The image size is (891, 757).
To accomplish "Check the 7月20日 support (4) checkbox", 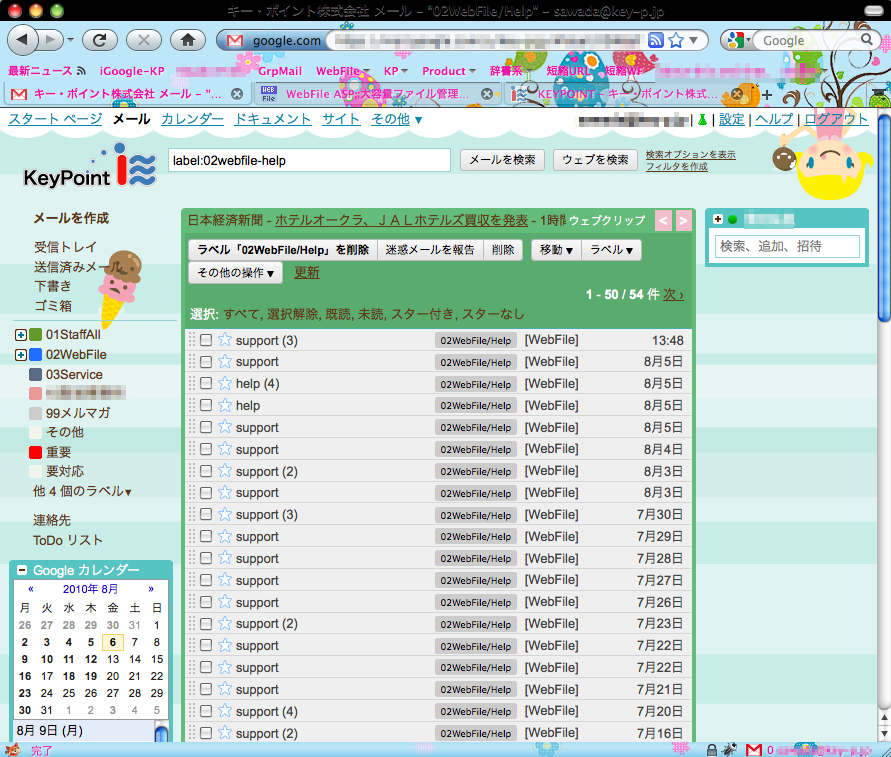I will (x=206, y=711).
